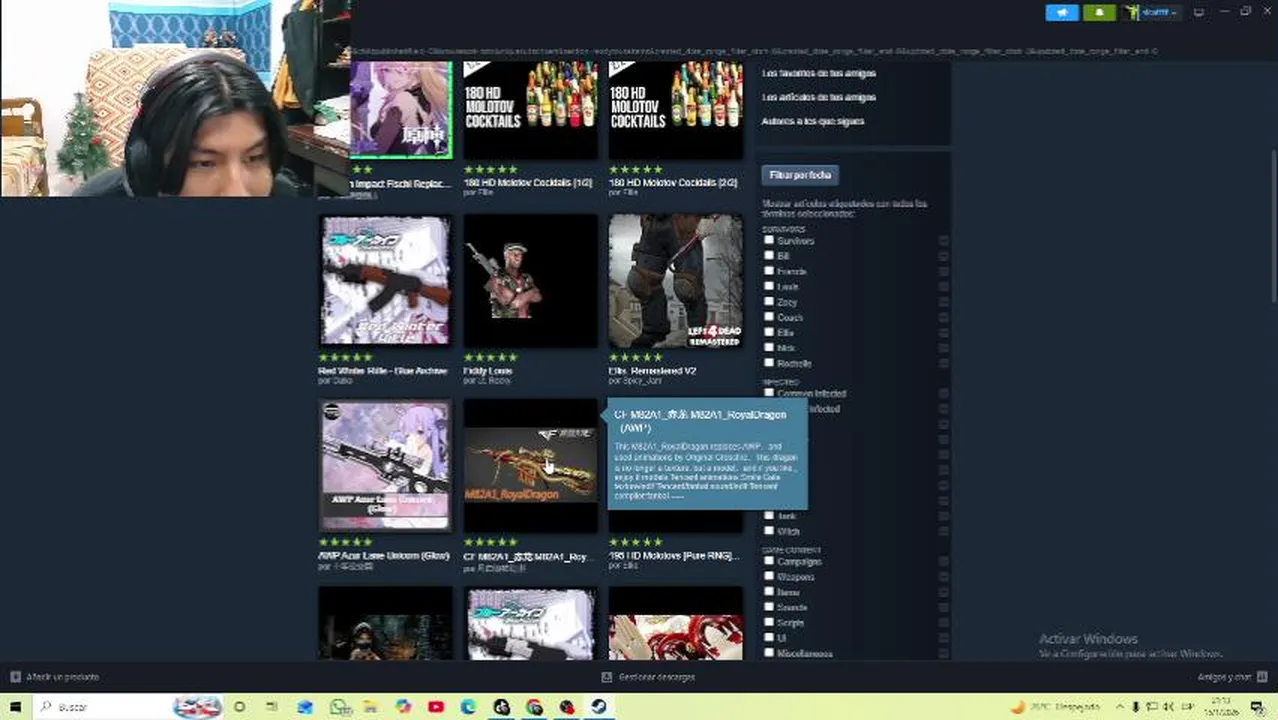The width and height of the screenshot is (1278, 720).
Task: Open the Red Winter Rifle item thumbnail
Action: [385, 281]
